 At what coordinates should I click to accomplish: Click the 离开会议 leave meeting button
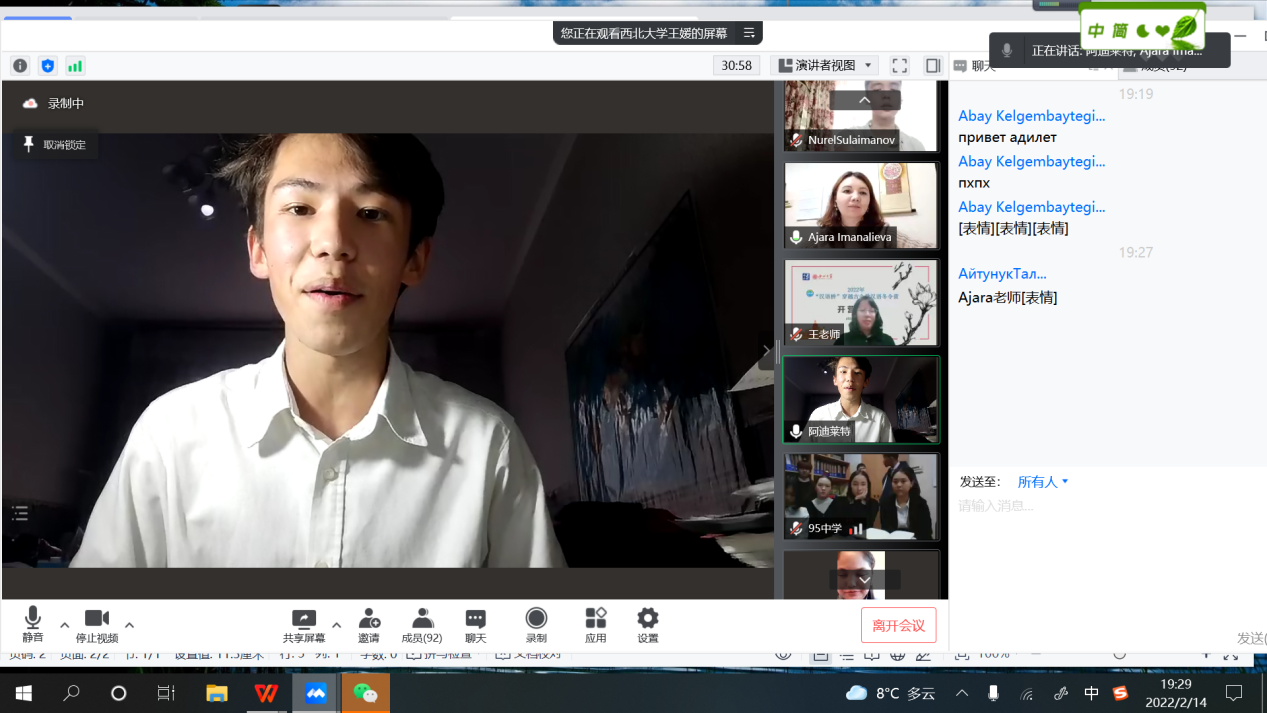click(898, 625)
